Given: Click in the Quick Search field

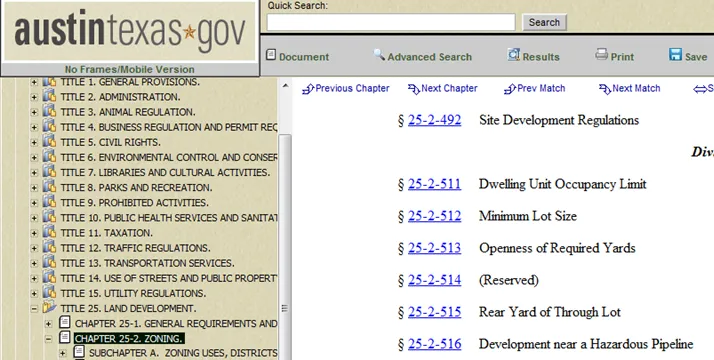Looking at the screenshot, I should (391, 22).
